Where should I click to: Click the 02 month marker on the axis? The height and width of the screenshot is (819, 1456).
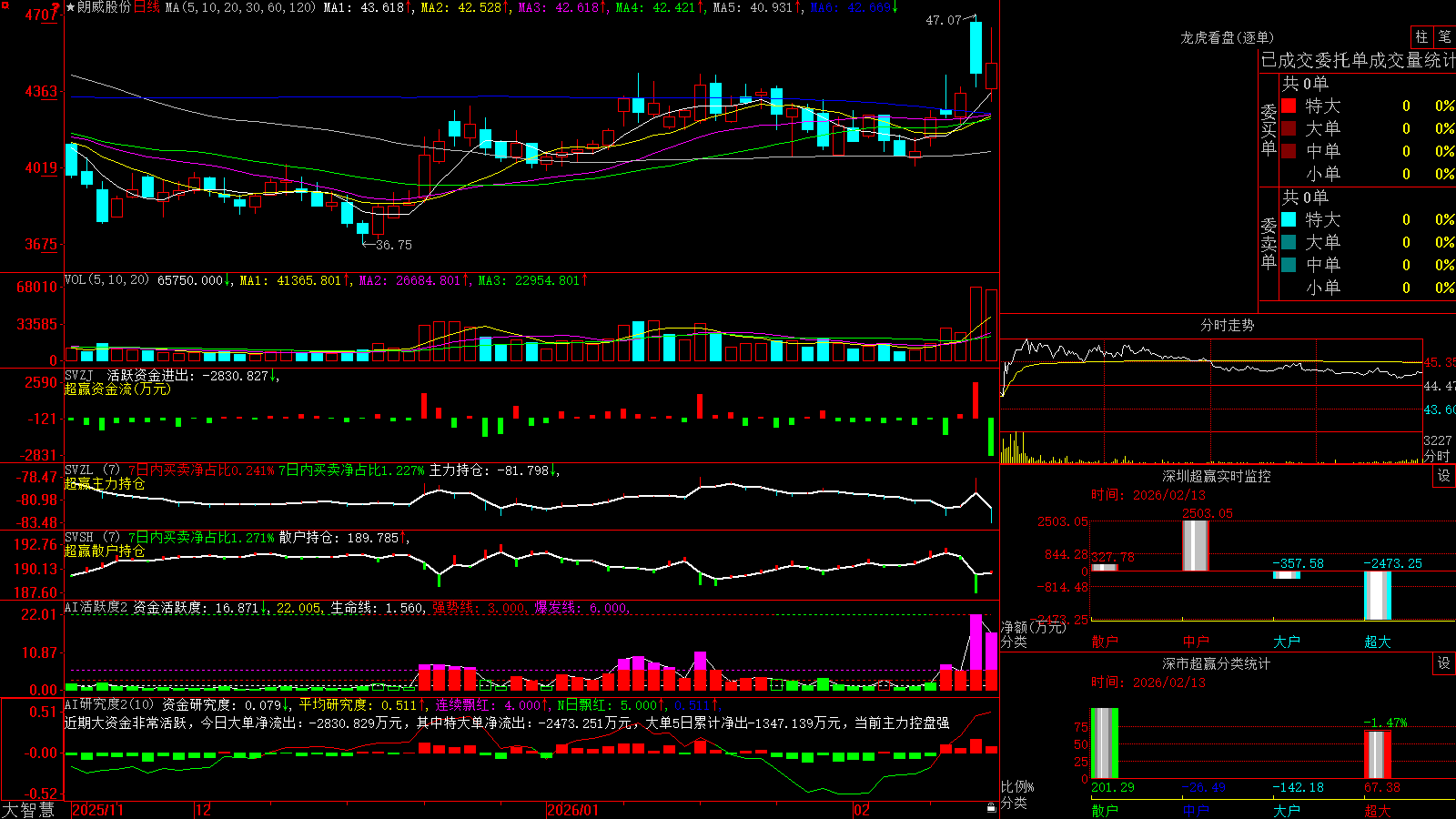862,810
